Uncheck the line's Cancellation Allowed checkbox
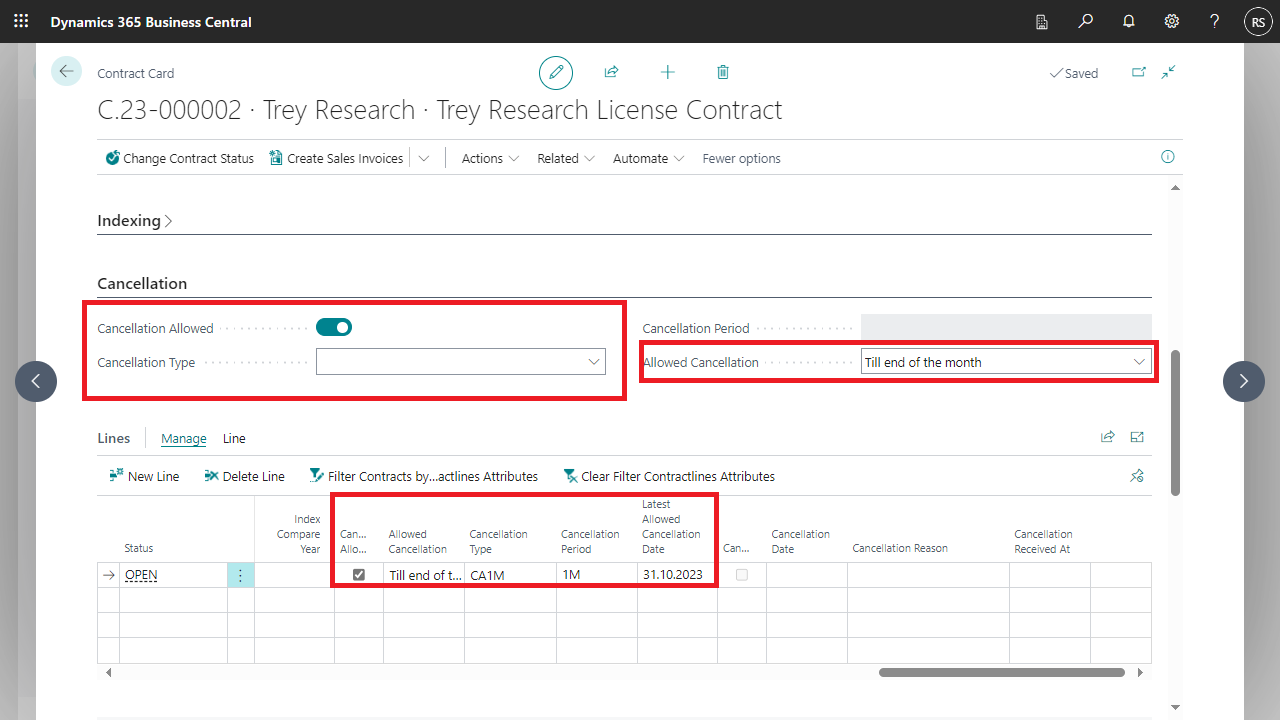This screenshot has height=720, width=1280. pyautogui.click(x=359, y=575)
